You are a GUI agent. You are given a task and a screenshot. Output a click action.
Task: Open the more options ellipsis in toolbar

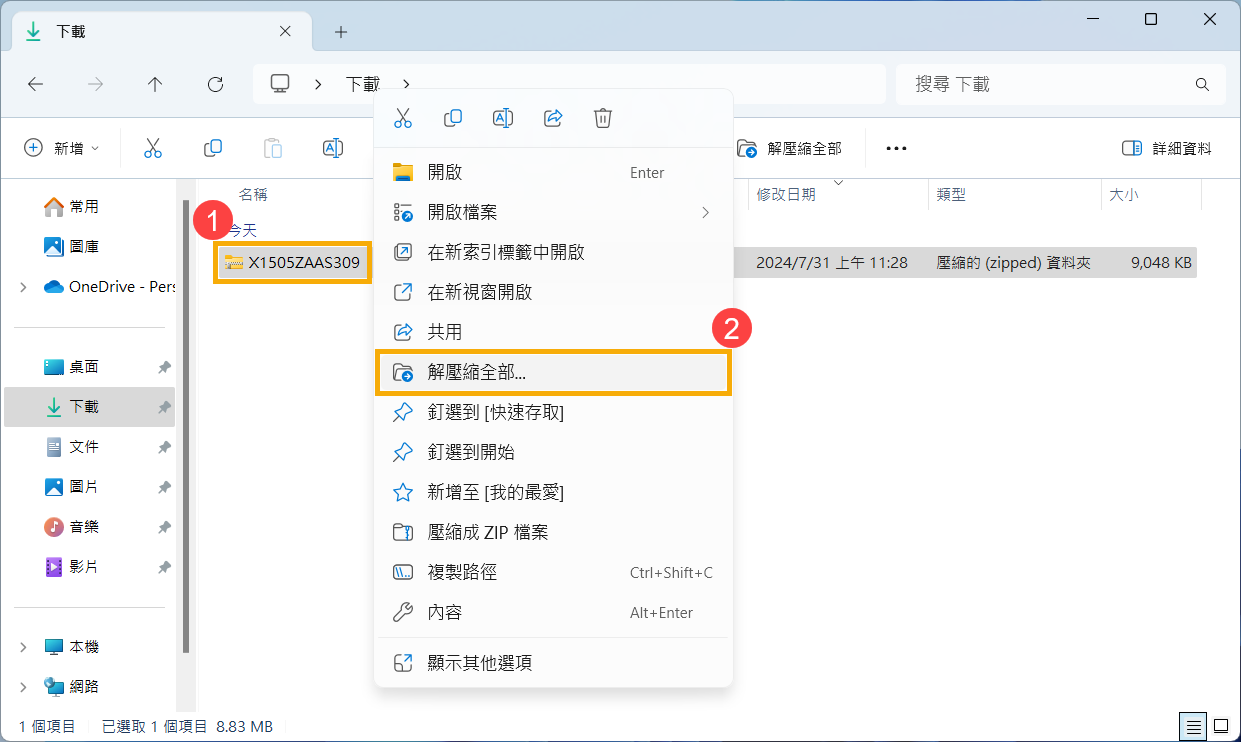(x=896, y=148)
